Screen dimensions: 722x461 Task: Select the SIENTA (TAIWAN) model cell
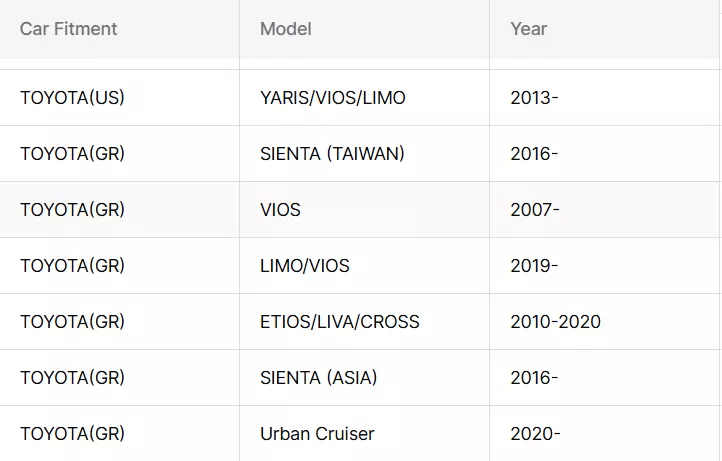click(364, 154)
